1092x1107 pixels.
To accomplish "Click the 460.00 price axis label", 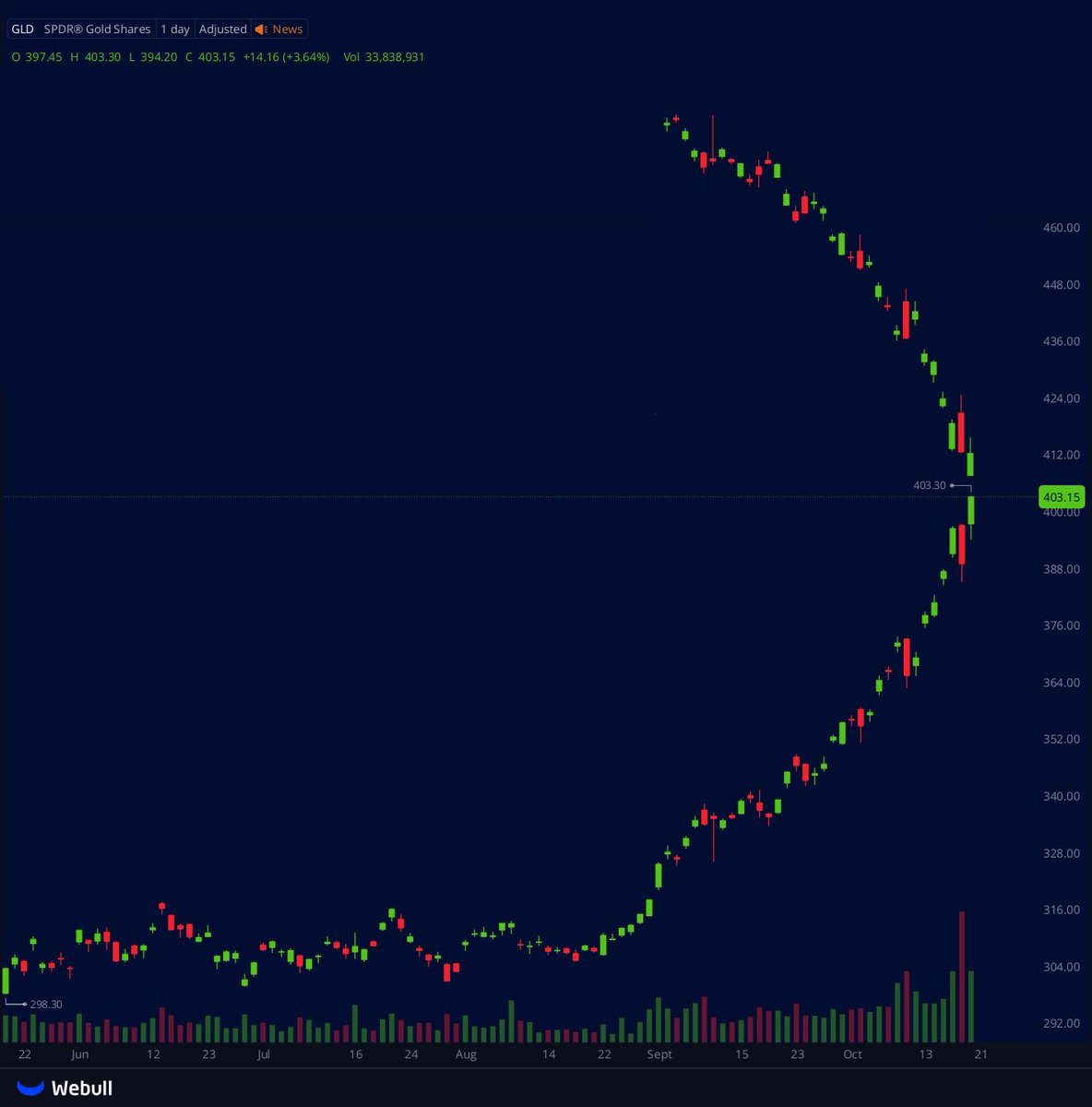I will (x=1061, y=228).
